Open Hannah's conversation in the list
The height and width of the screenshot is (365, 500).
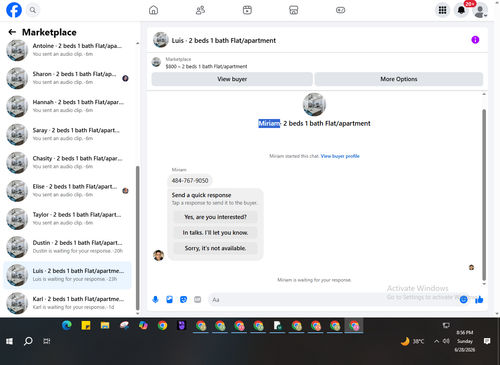click(x=67, y=106)
